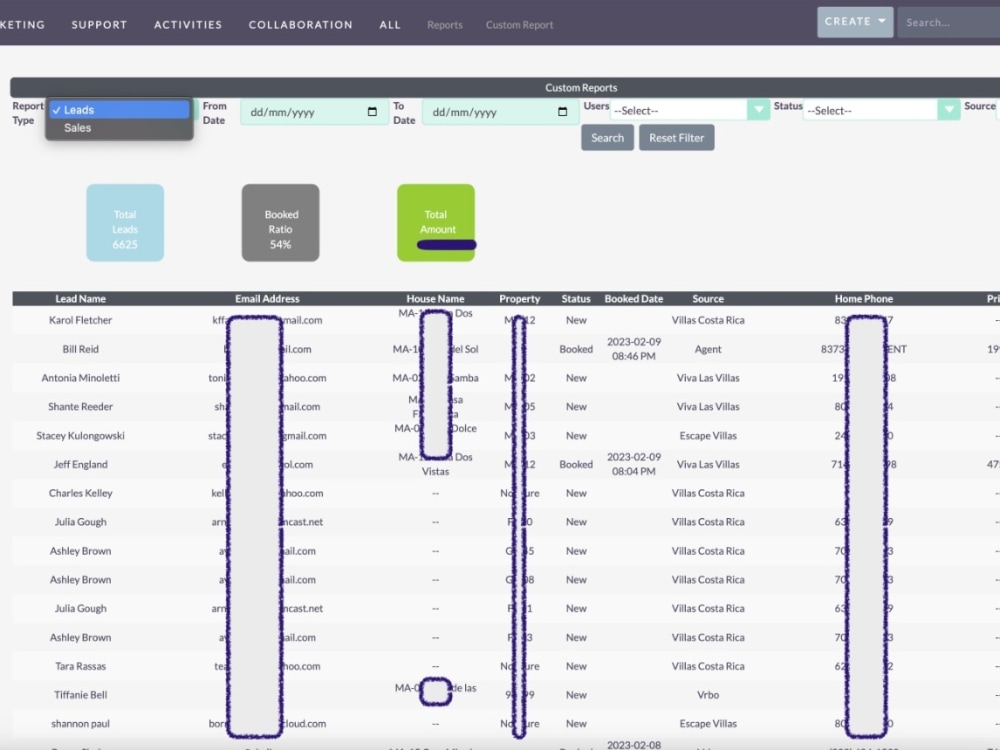Select the checked Leads report type

pyautogui.click(x=117, y=109)
